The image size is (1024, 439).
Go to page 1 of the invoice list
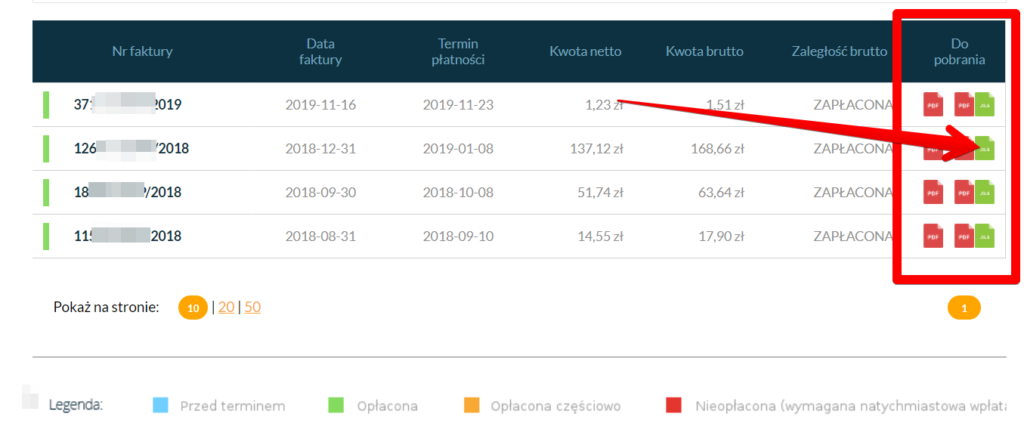963,308
